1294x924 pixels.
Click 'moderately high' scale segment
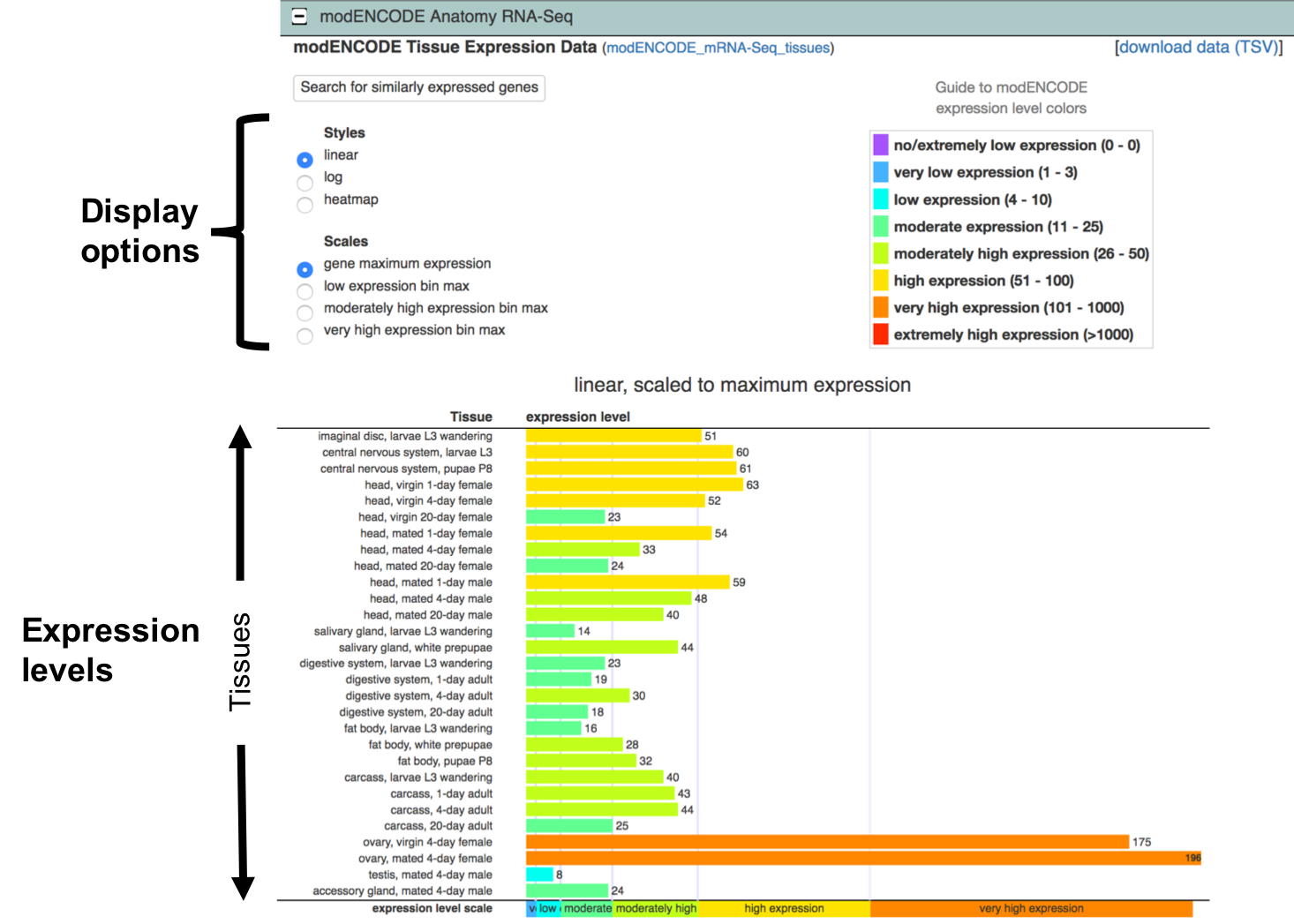[x=656, y=909]
